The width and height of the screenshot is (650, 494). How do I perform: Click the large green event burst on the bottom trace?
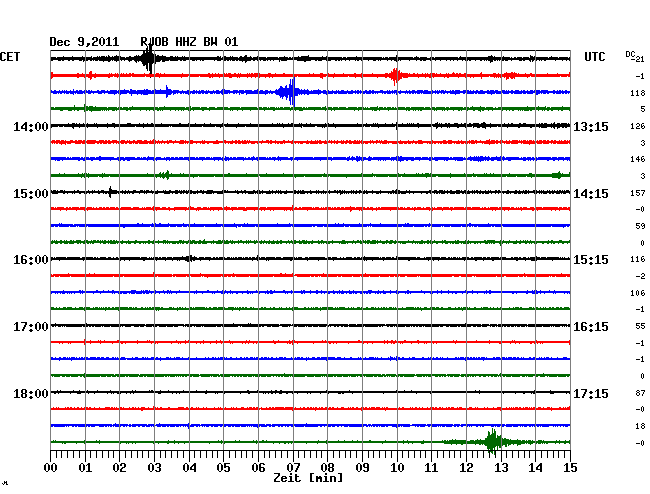(x=492, y=442)
